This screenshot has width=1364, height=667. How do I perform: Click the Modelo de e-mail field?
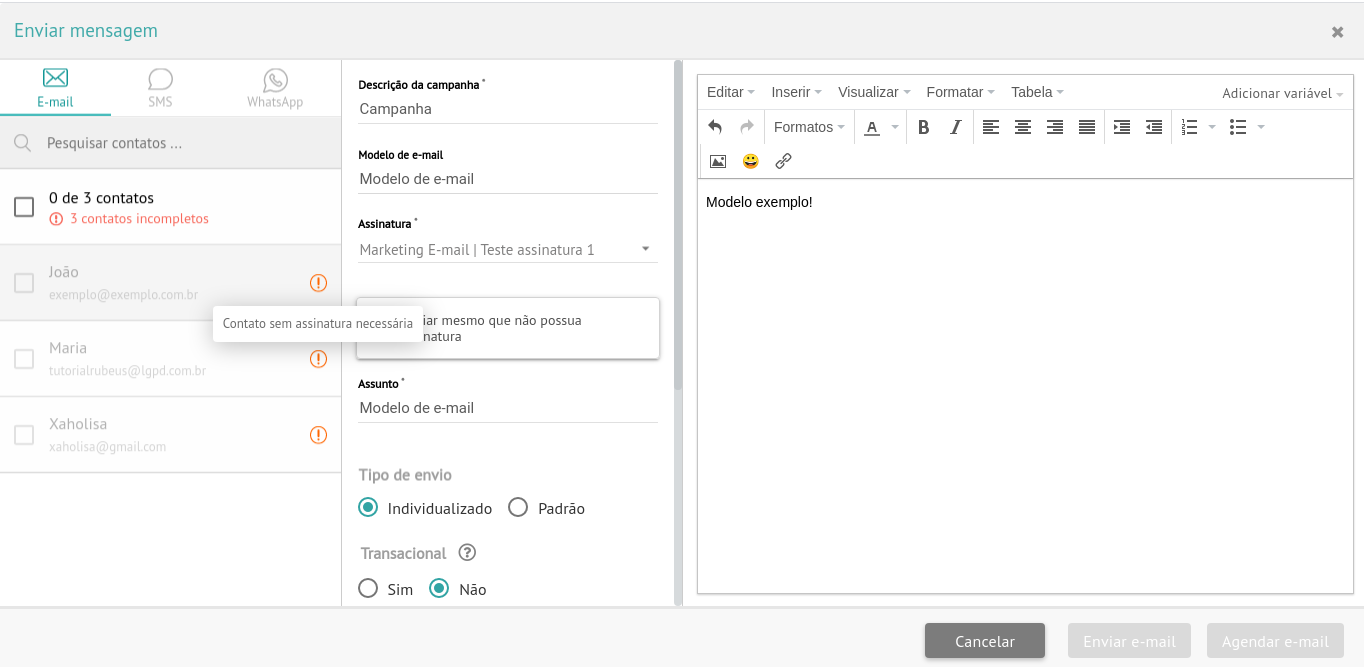pyautogui.click(x=508, y=179)
